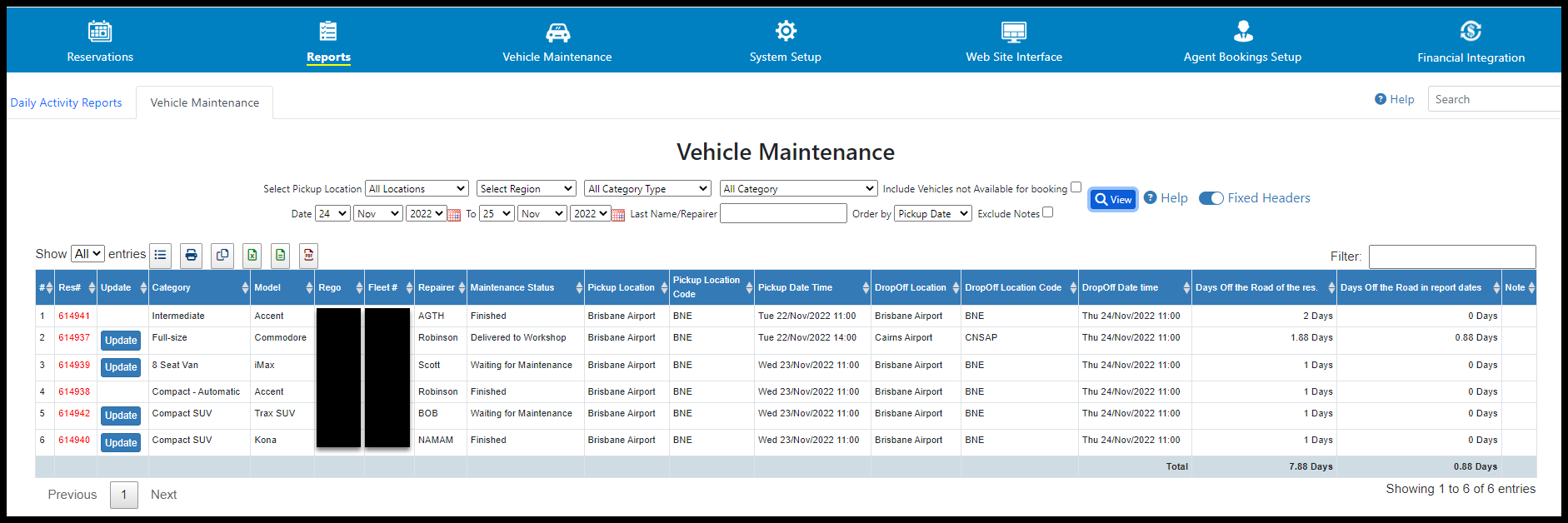Change the start day dropdown showing 24

click(x=332, y=214)
